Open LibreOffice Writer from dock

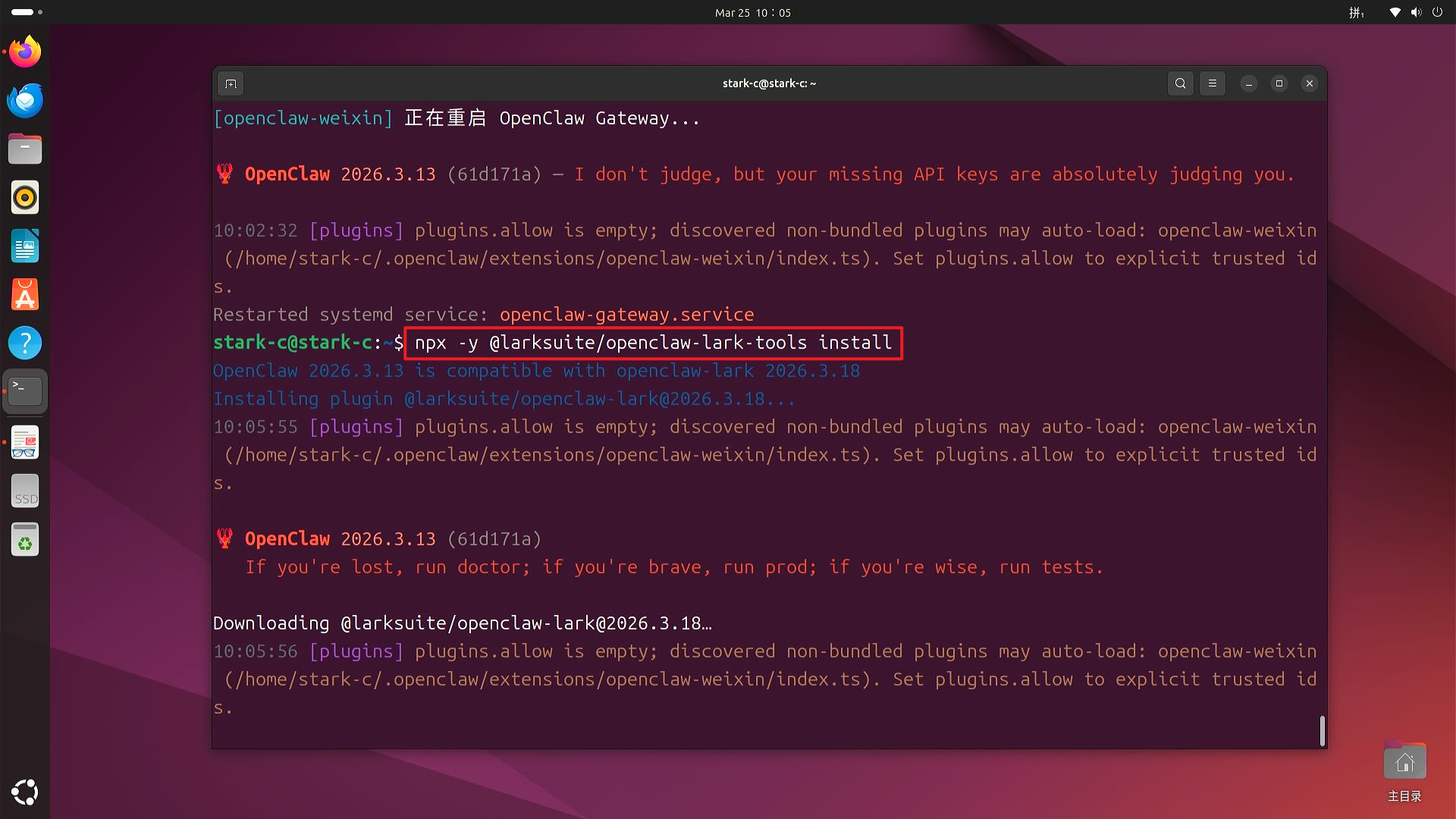(25, 246)
